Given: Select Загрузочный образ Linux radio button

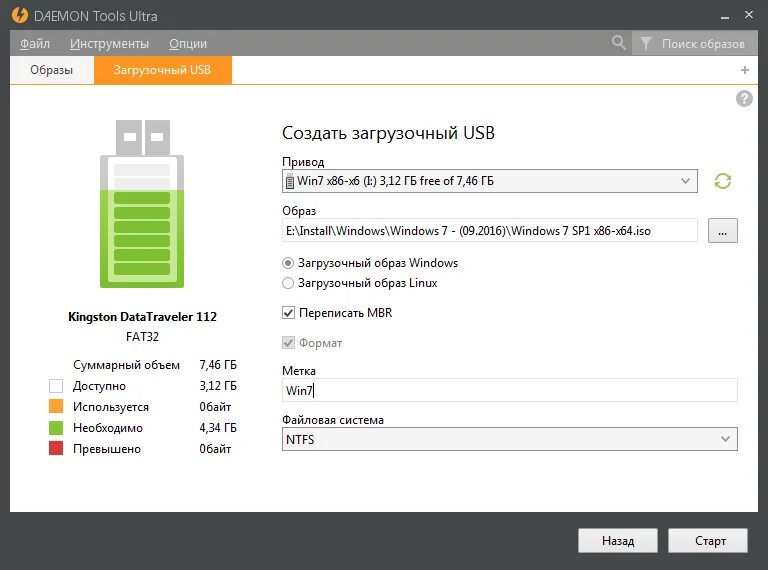Looking at the screenshot, I should [x=288, y=283].
